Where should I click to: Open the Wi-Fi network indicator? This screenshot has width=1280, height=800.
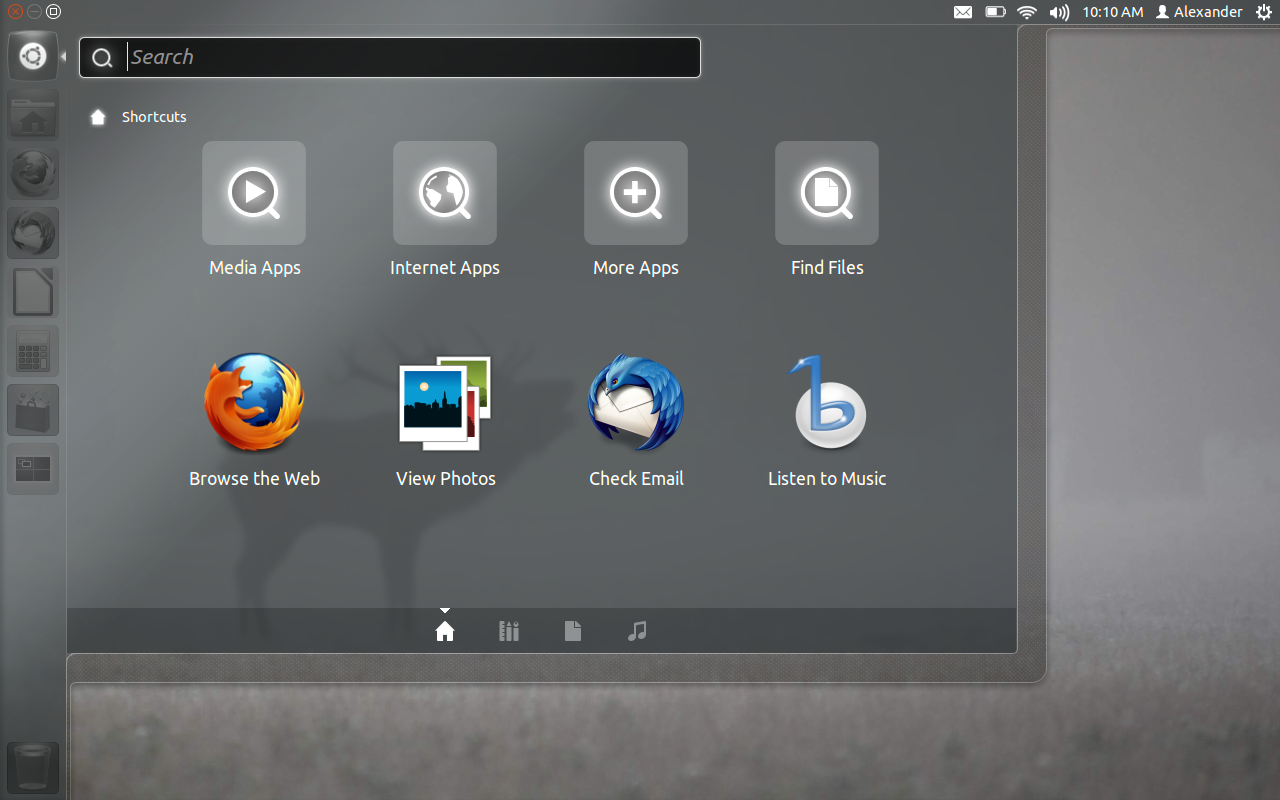1027,12
